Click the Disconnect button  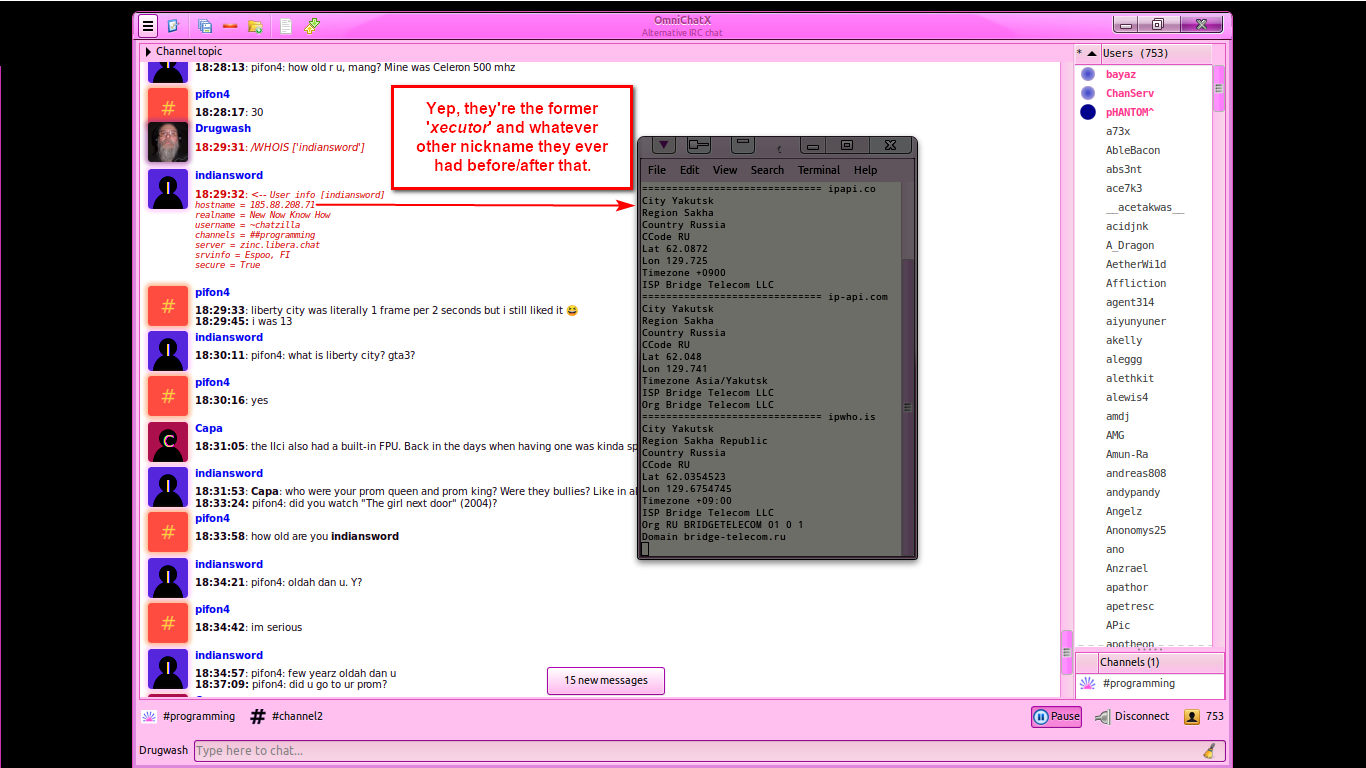click(1131, 717)
